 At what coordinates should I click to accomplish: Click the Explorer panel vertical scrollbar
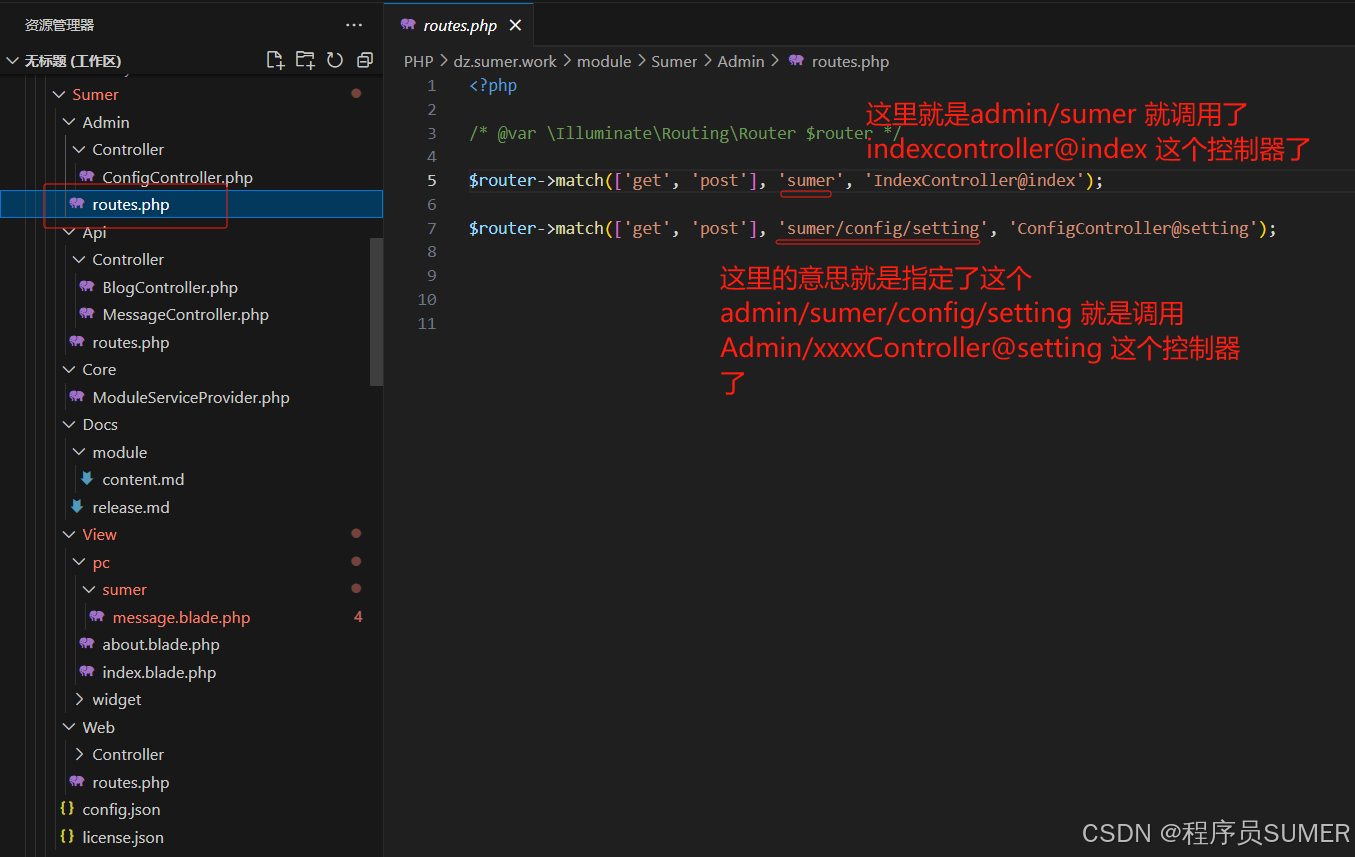[377, 310]
